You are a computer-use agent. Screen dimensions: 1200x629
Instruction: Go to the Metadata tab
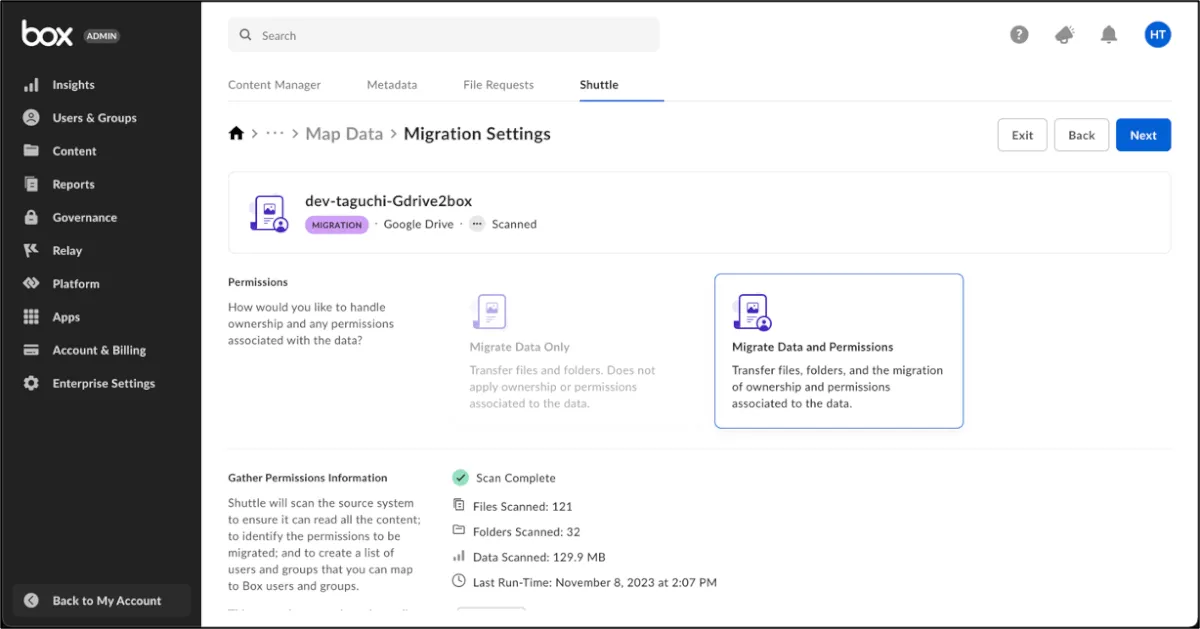click(x=391, y=85)
